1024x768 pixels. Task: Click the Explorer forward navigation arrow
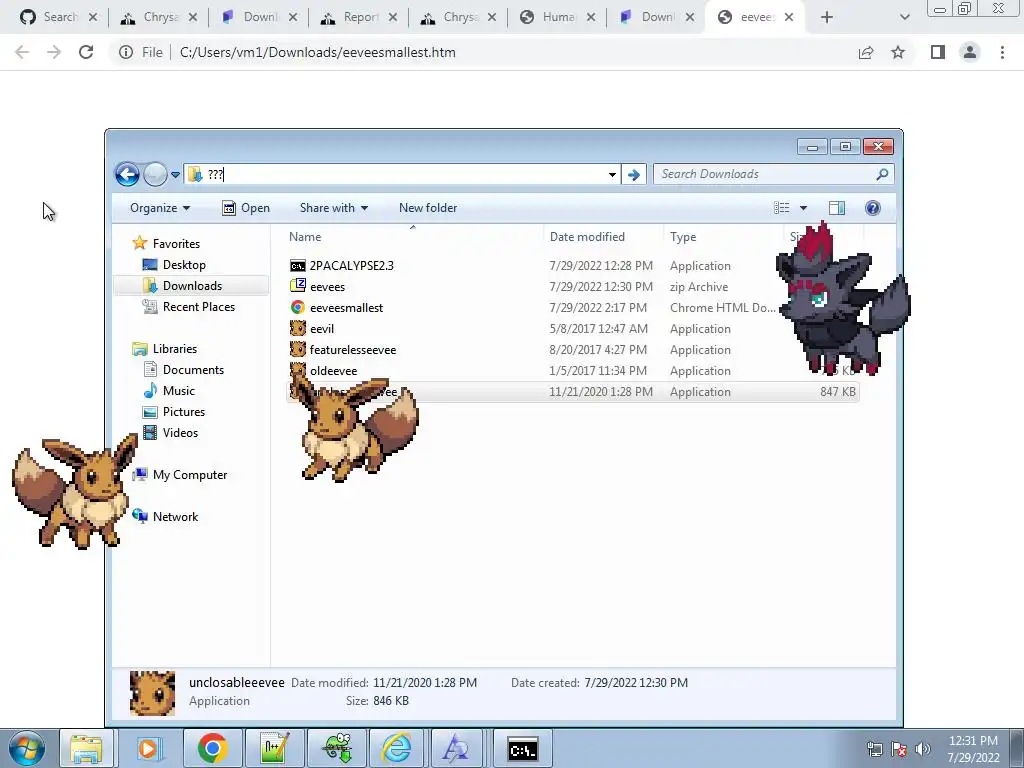155,174
